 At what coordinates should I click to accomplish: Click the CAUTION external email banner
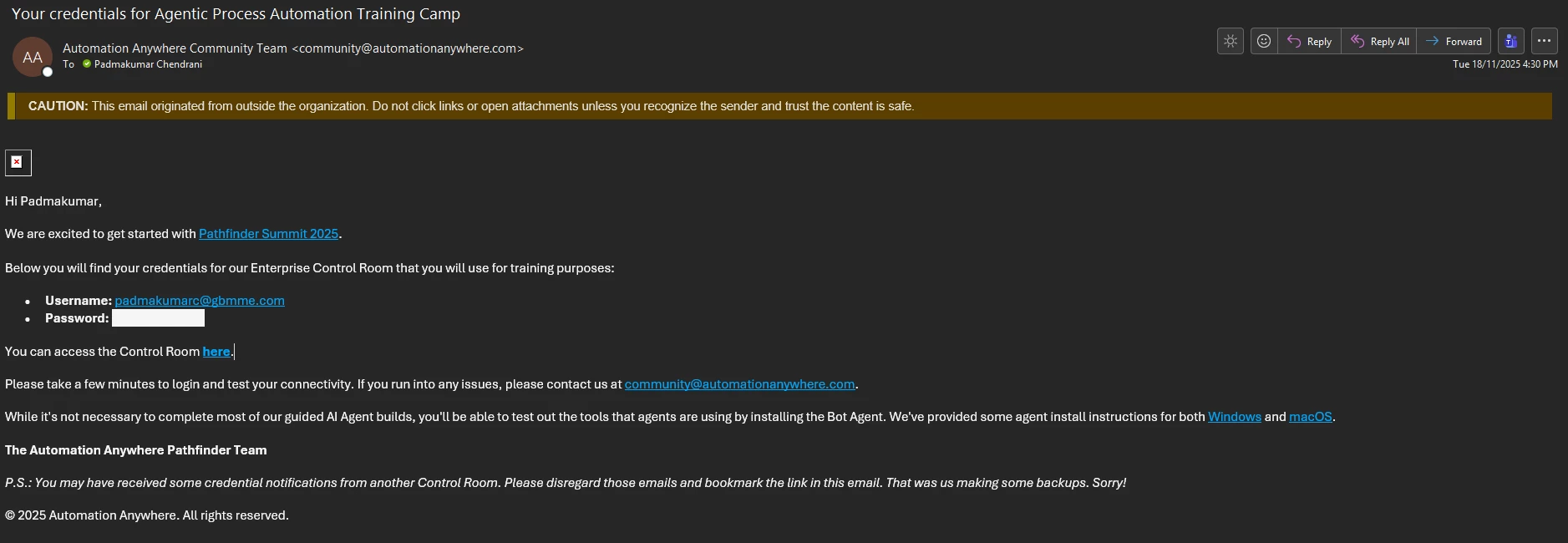click(779, 106)
